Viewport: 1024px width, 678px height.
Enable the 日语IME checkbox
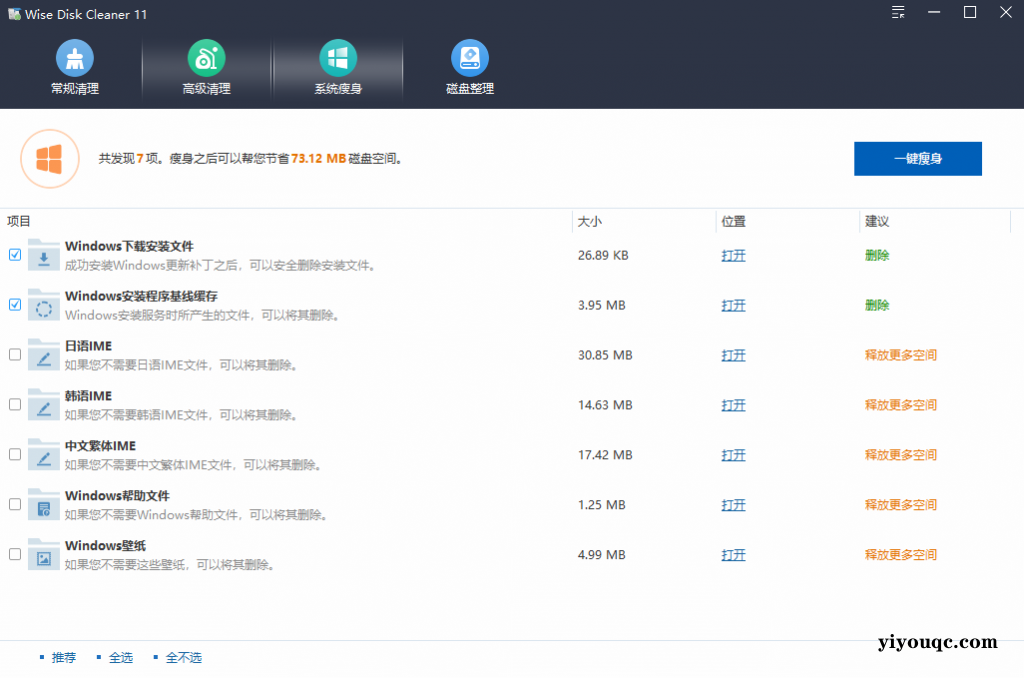click(x=15, y=355)
